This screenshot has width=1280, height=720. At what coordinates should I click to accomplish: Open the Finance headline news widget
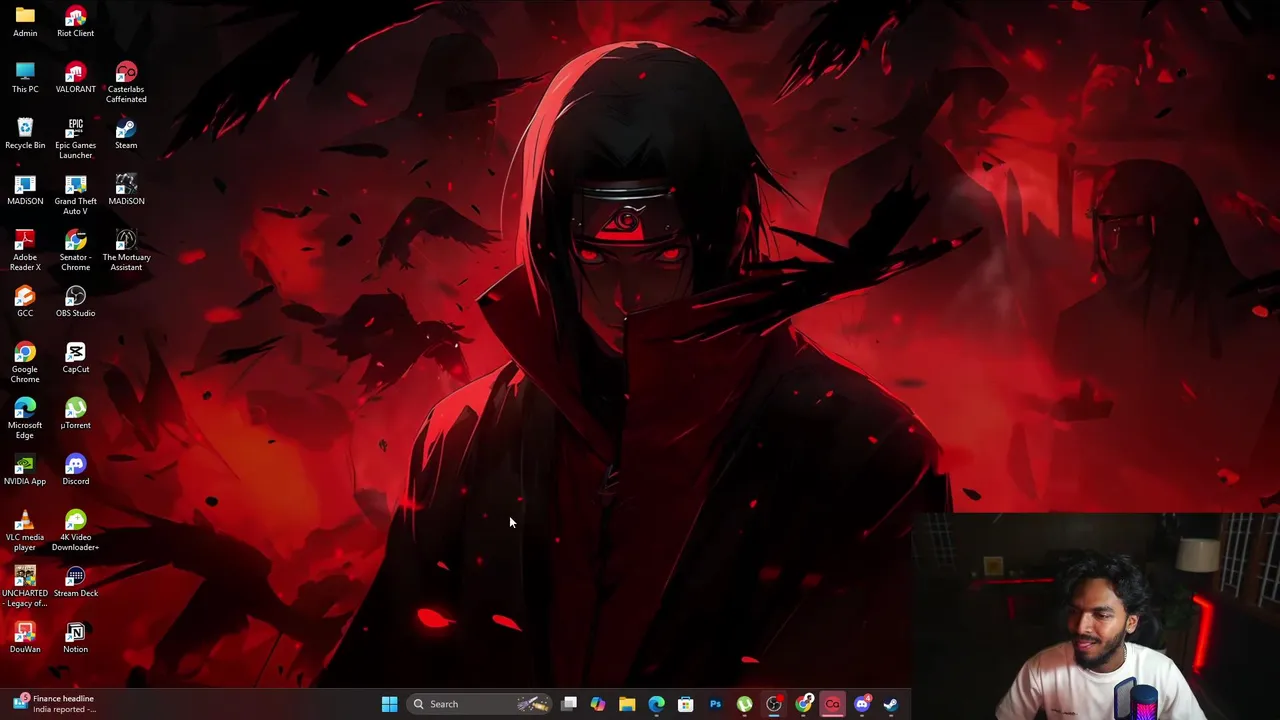55,704
